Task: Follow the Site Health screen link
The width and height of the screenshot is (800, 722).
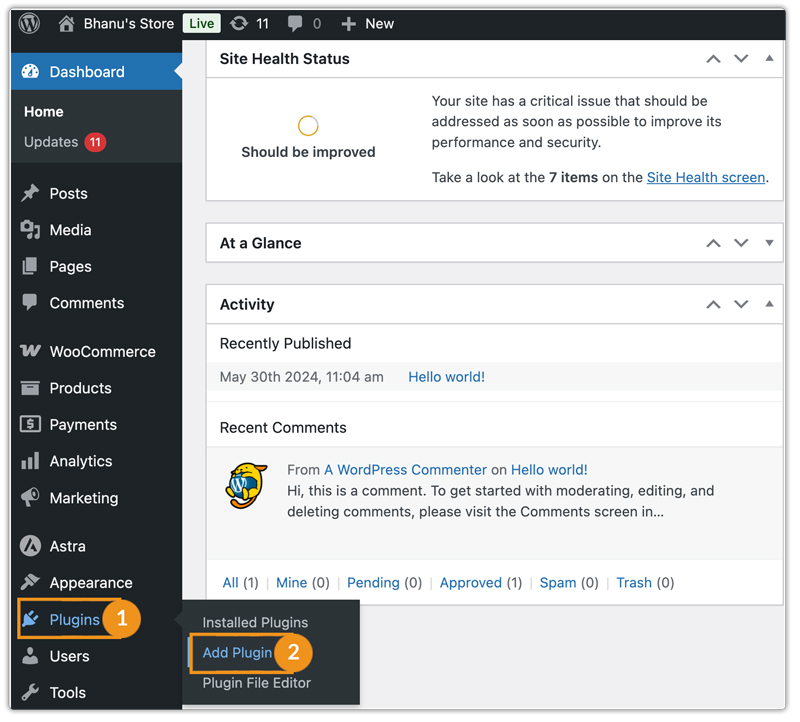Action: tap(706, 177)
